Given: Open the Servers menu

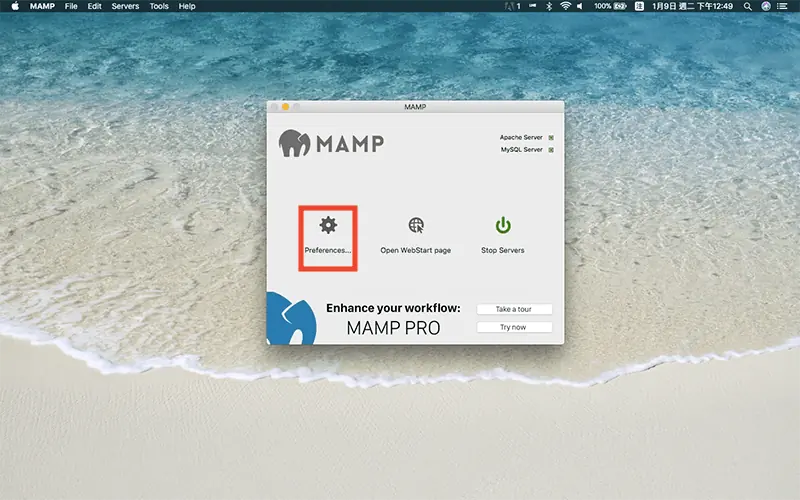Looking at the screenshot, I should pos(125,6).
